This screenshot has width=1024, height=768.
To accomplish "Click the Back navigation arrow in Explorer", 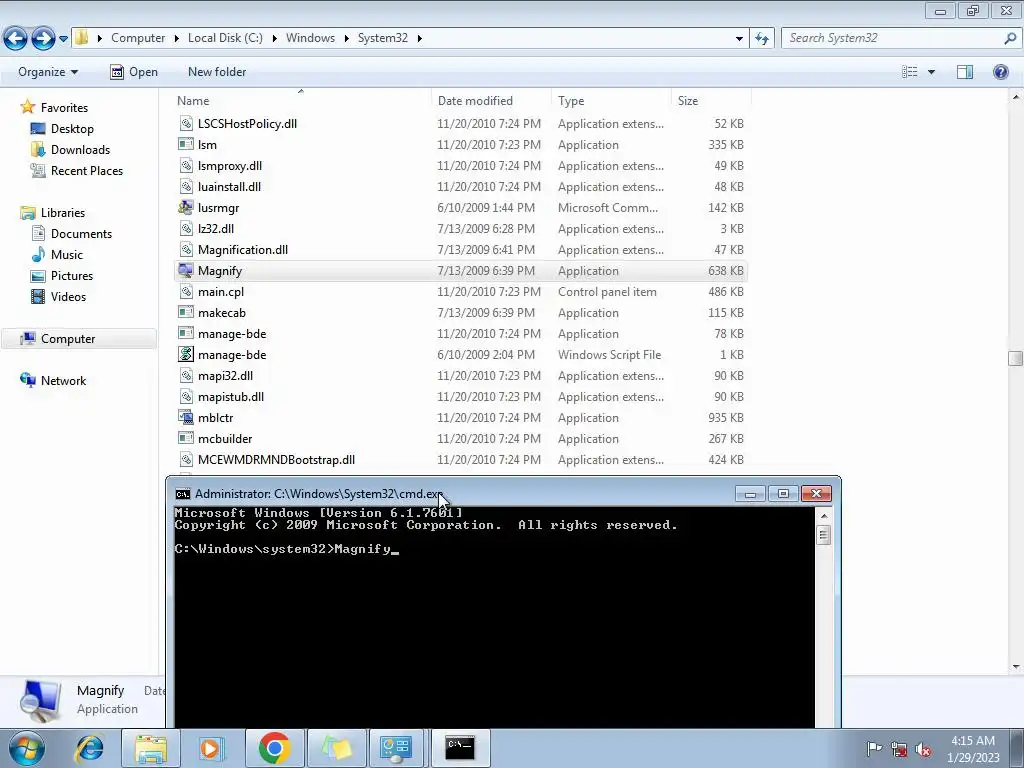I will 15,39.
